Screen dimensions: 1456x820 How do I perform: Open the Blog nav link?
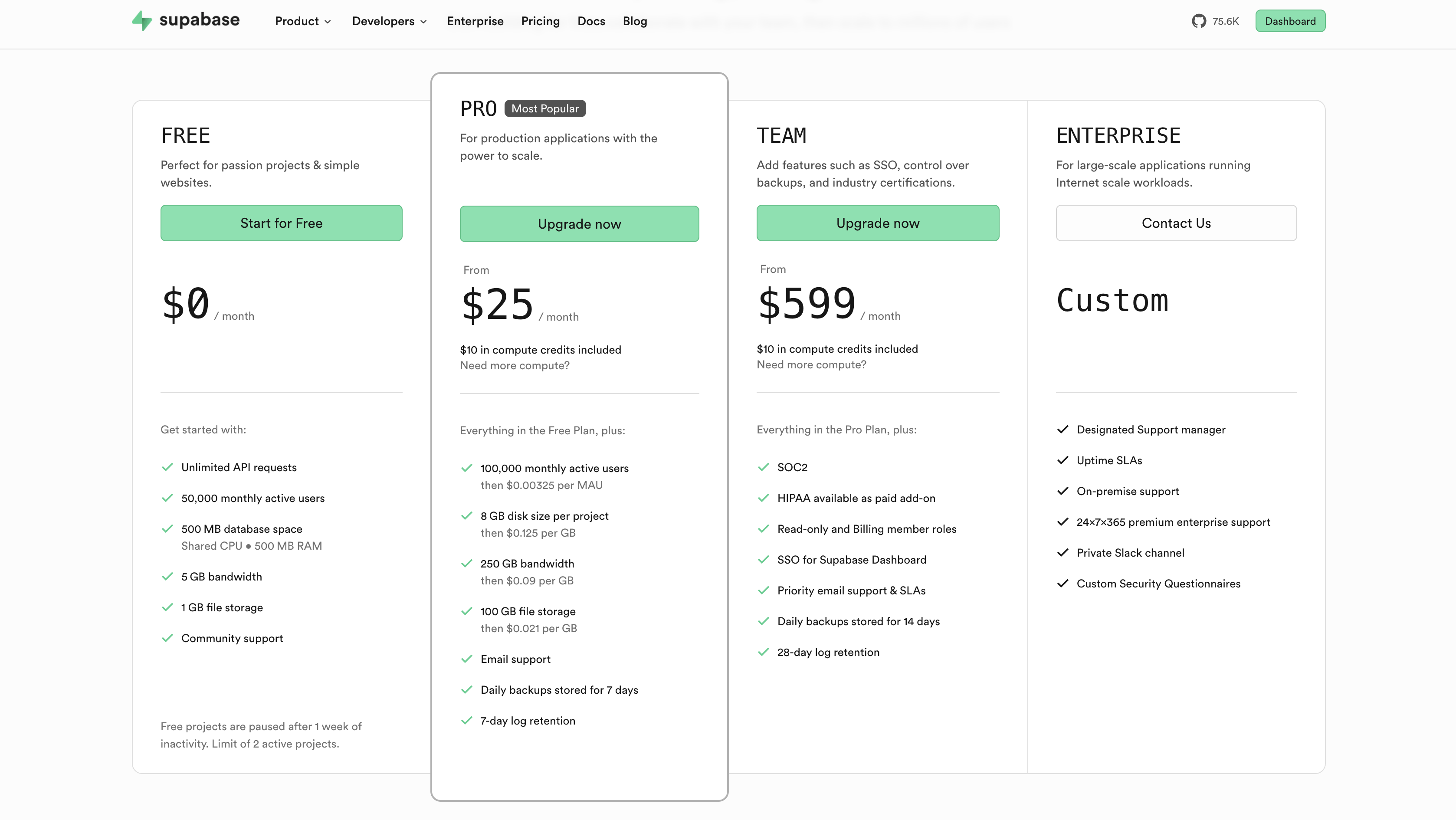[x=635, y=21]
